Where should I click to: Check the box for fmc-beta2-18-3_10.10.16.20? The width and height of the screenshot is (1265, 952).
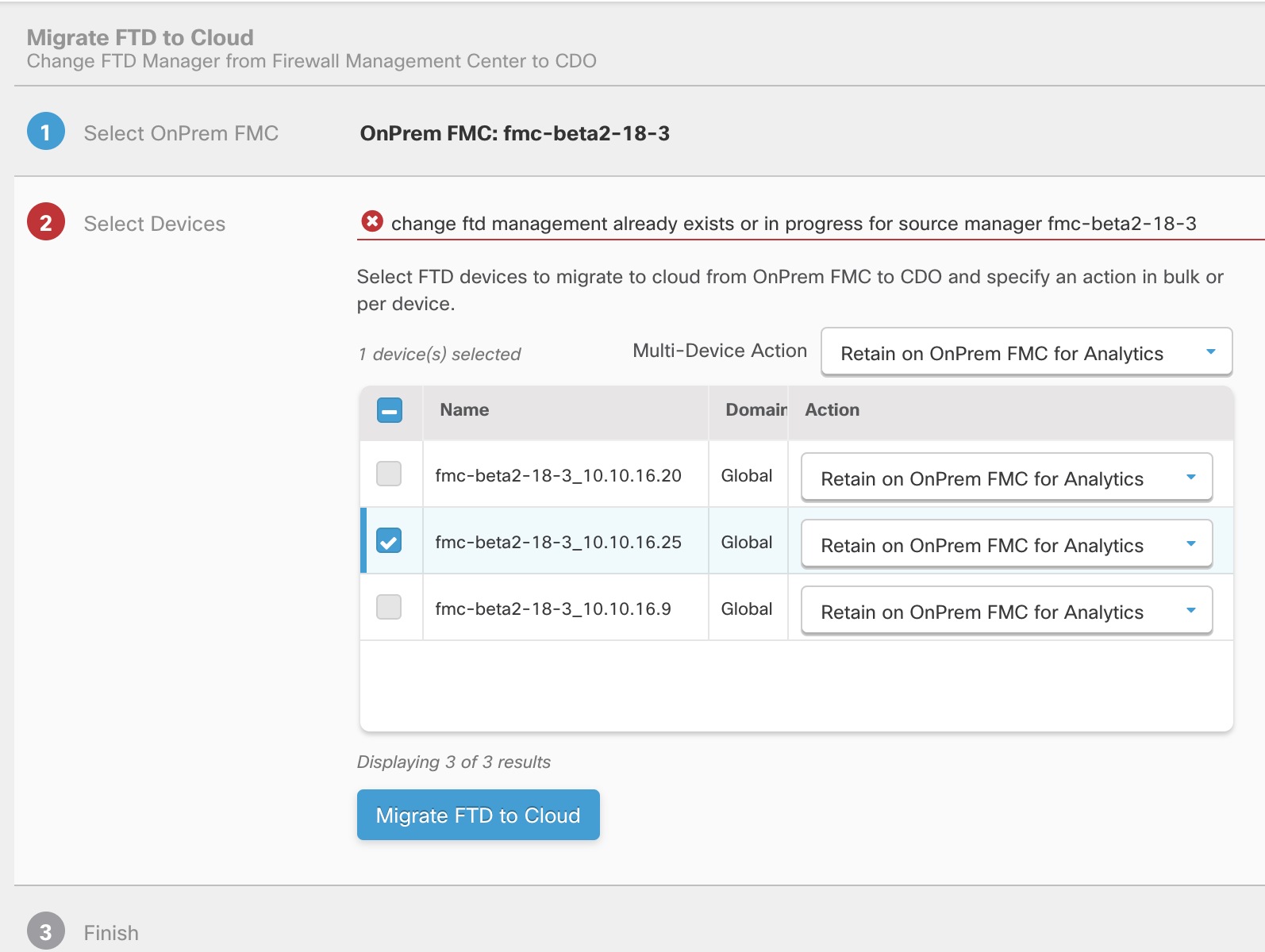tap(389, 474)
